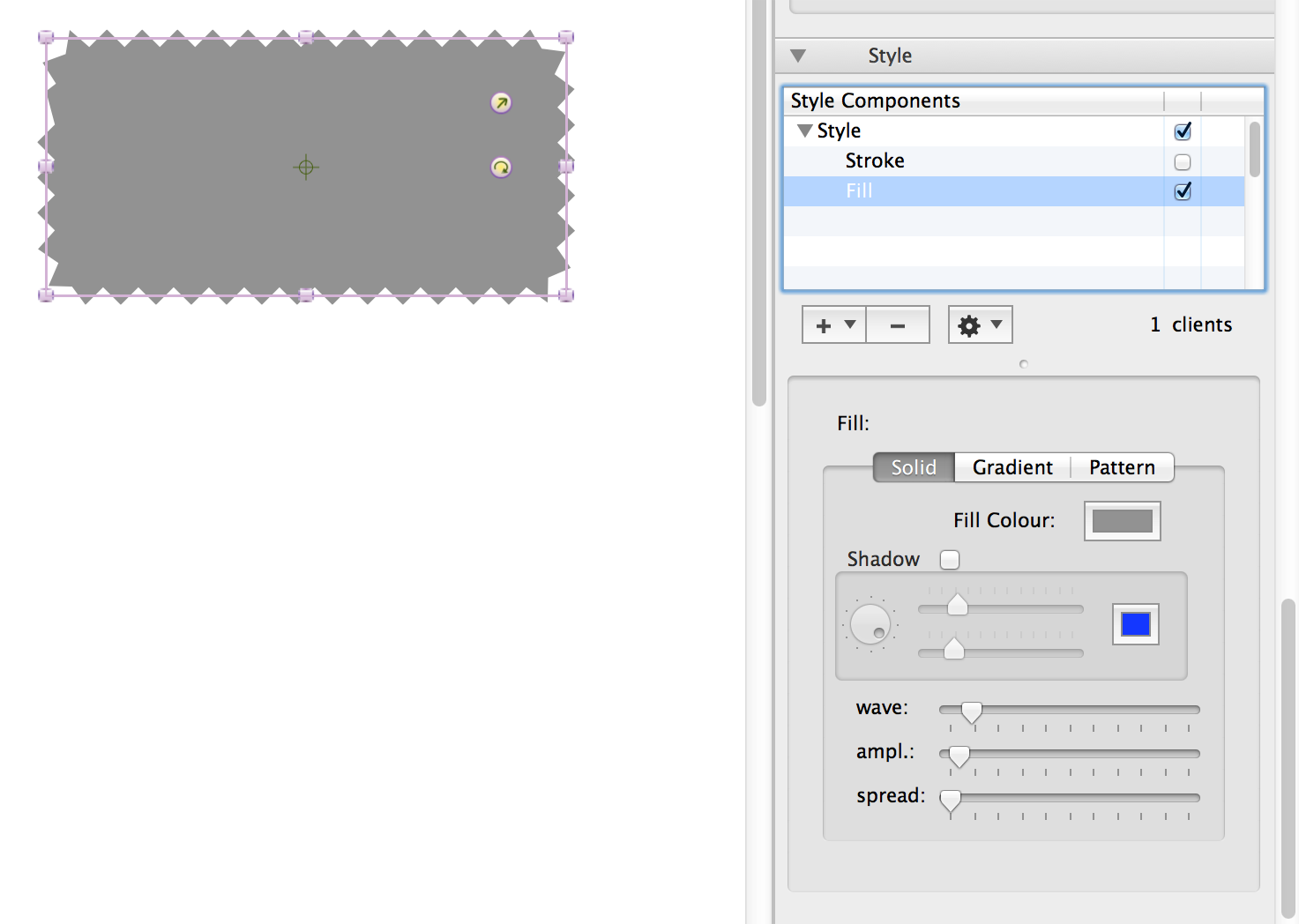Enable the Shadow checkbox
The height and width of the screenshot is (924, 1299).
click(x=950, y=560)
